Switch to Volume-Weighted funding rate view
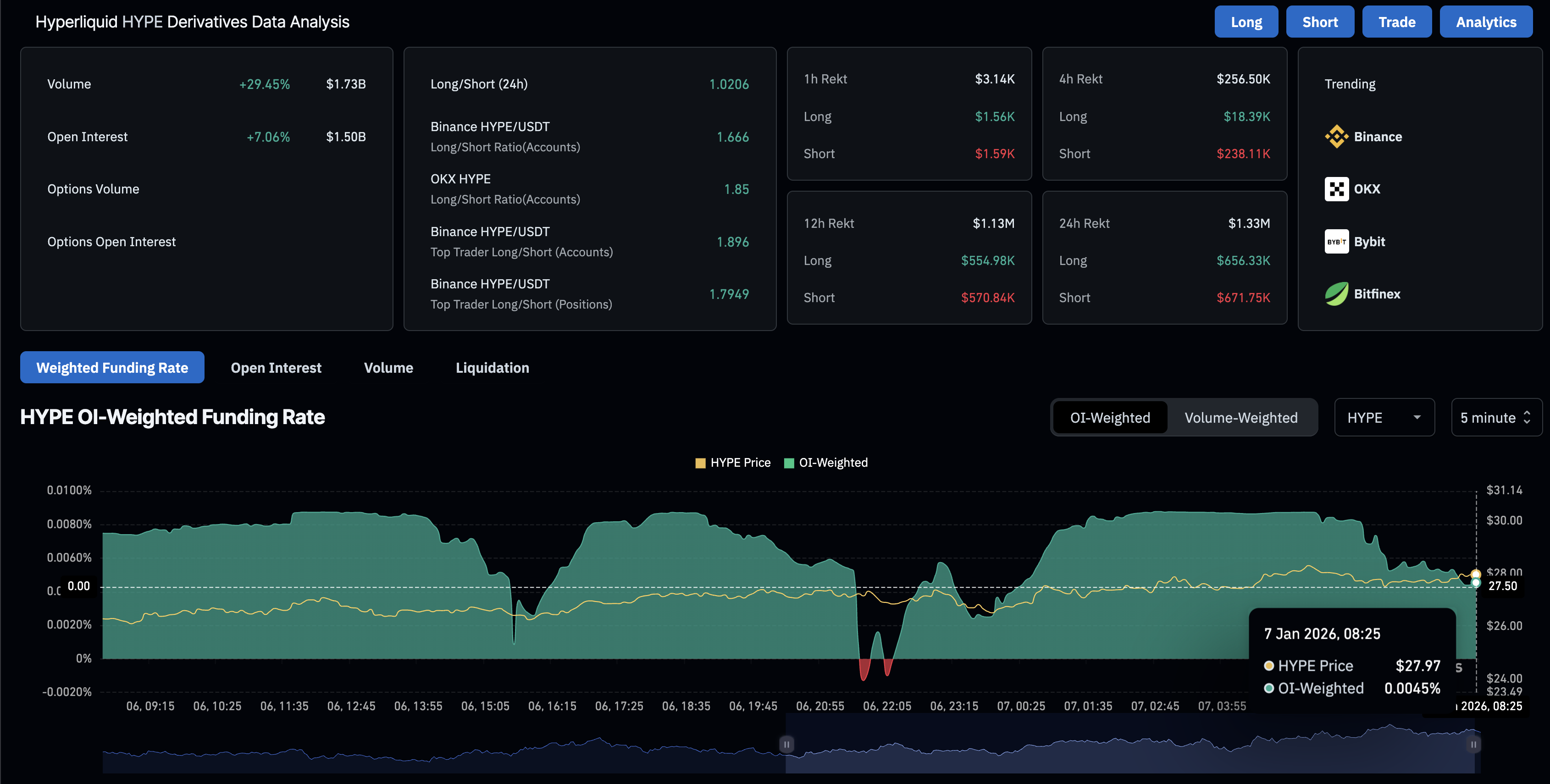The image size is (1550, 784). 1241,417
